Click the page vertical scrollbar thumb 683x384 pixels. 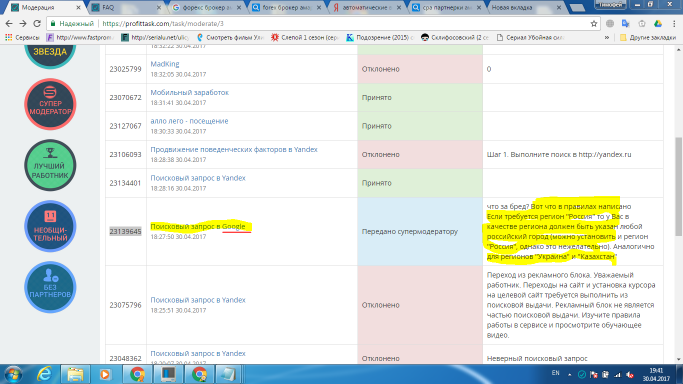tap(678, 186)
